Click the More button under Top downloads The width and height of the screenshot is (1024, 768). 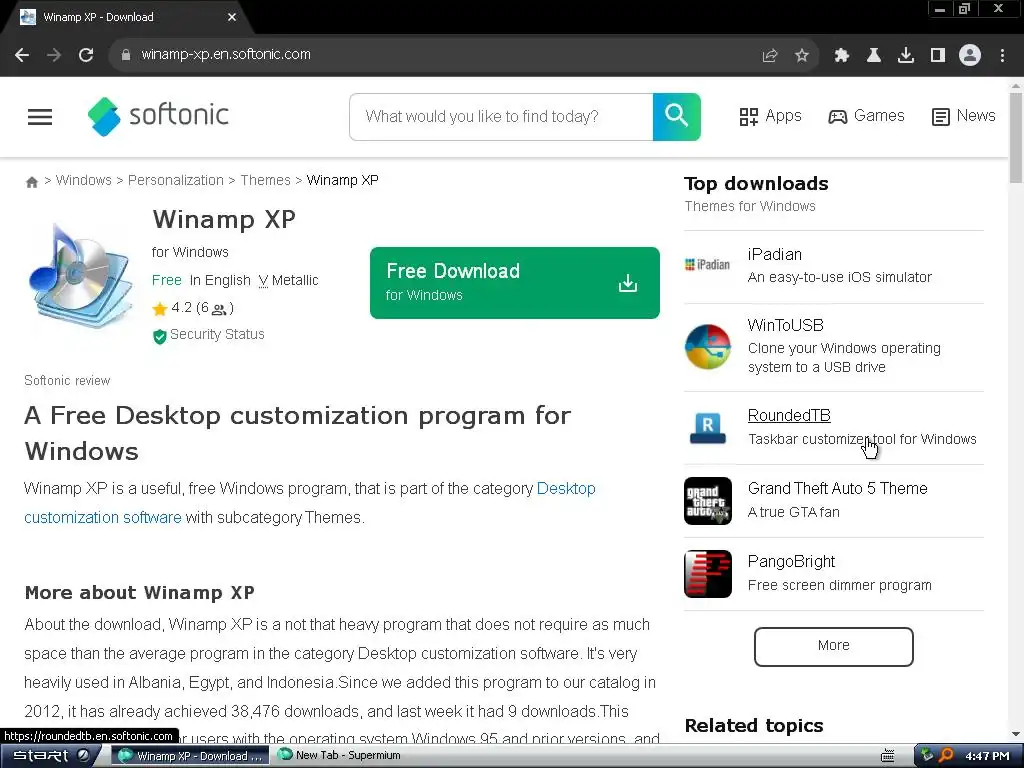pyautogui.click(x=833, y=647)
